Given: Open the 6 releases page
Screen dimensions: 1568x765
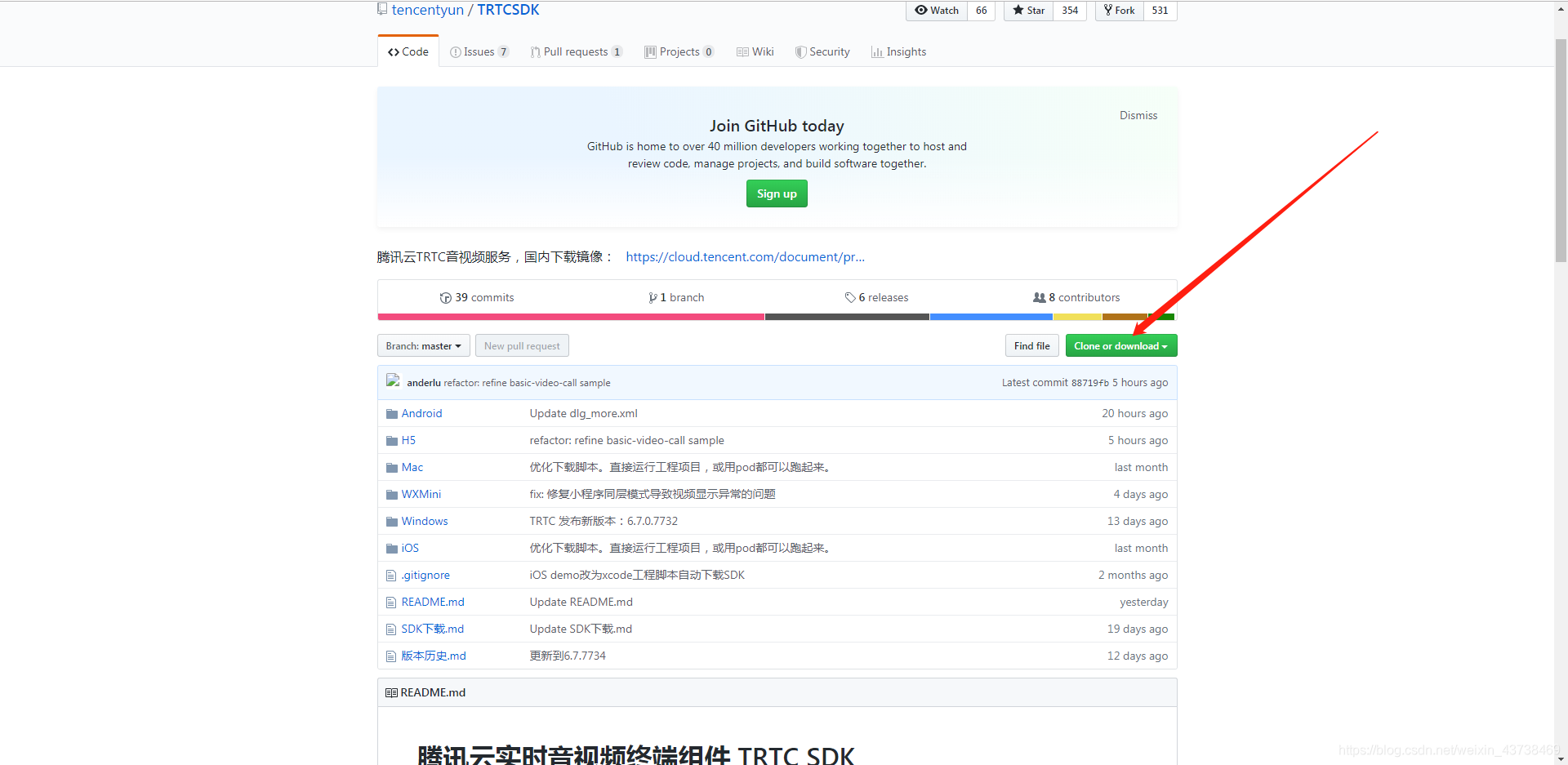Looking at the screenshot, I should [876, 297].
